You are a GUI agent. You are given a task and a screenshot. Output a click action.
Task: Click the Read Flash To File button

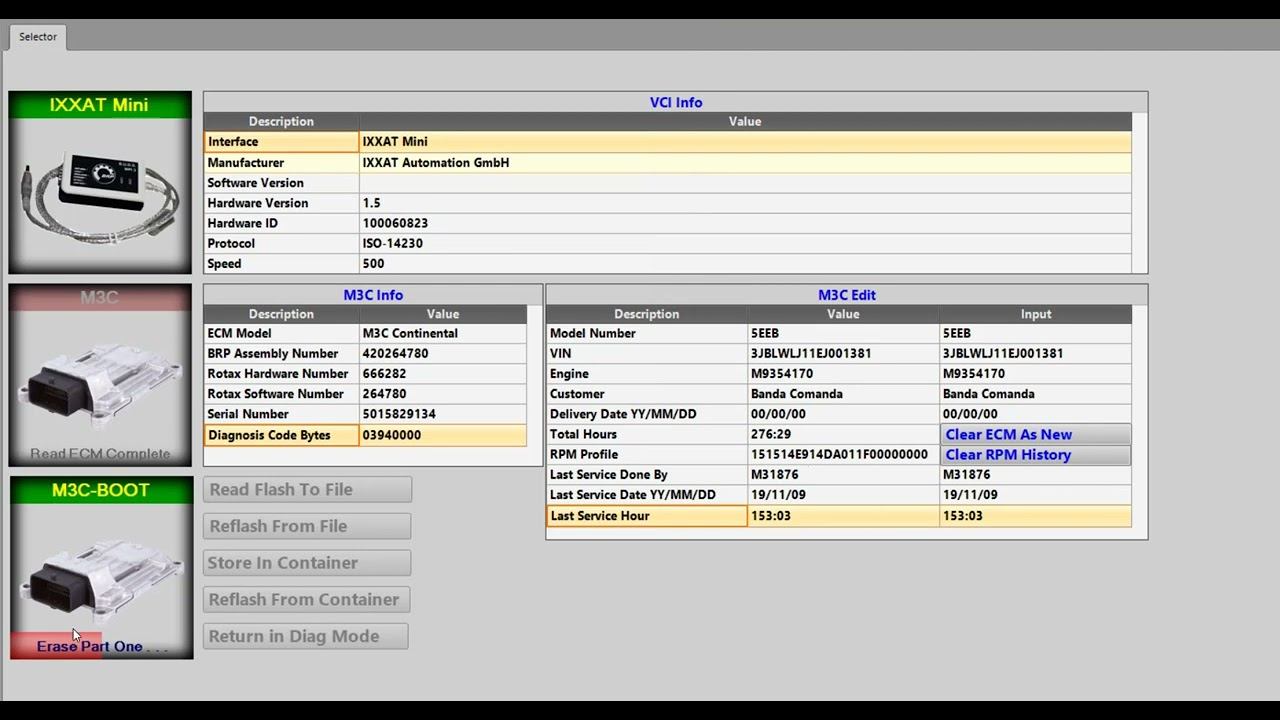[x=307, y=490]
